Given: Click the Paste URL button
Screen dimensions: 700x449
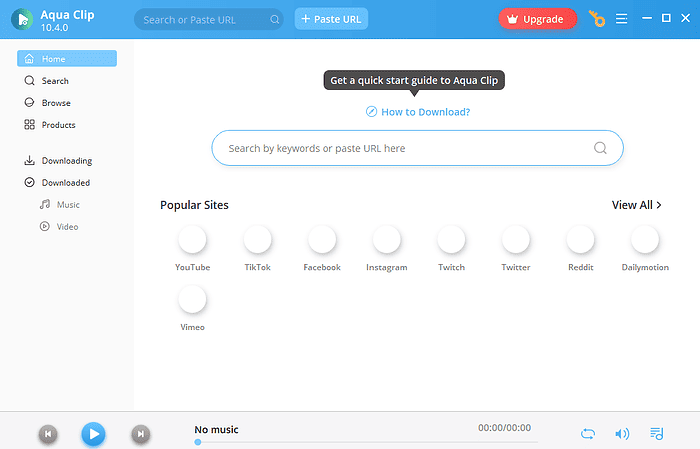Looking at the screenshot, I should pos(331,19).
